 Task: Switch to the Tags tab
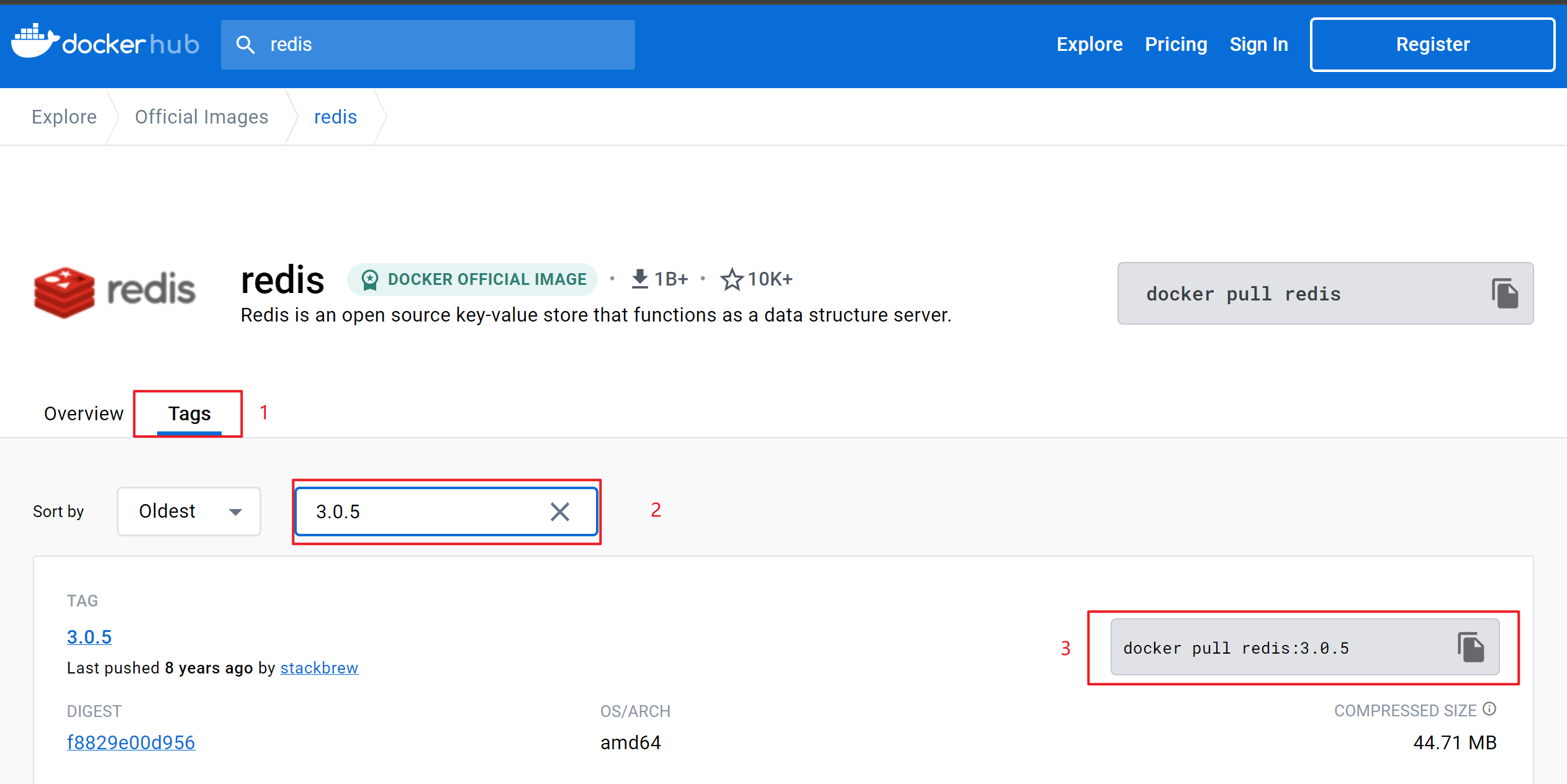tap(189, 413)
